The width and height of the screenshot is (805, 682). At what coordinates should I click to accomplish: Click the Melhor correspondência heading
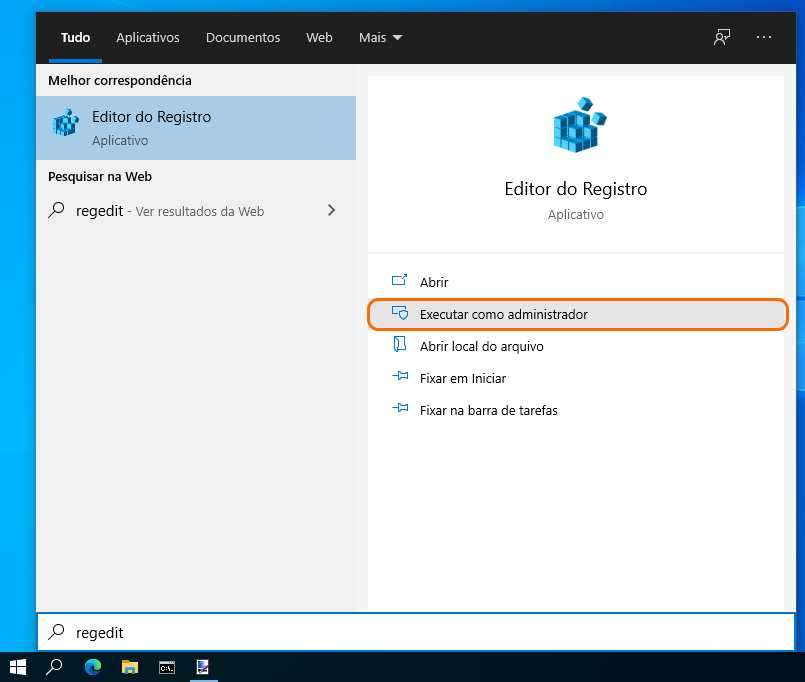coord(120,81)
